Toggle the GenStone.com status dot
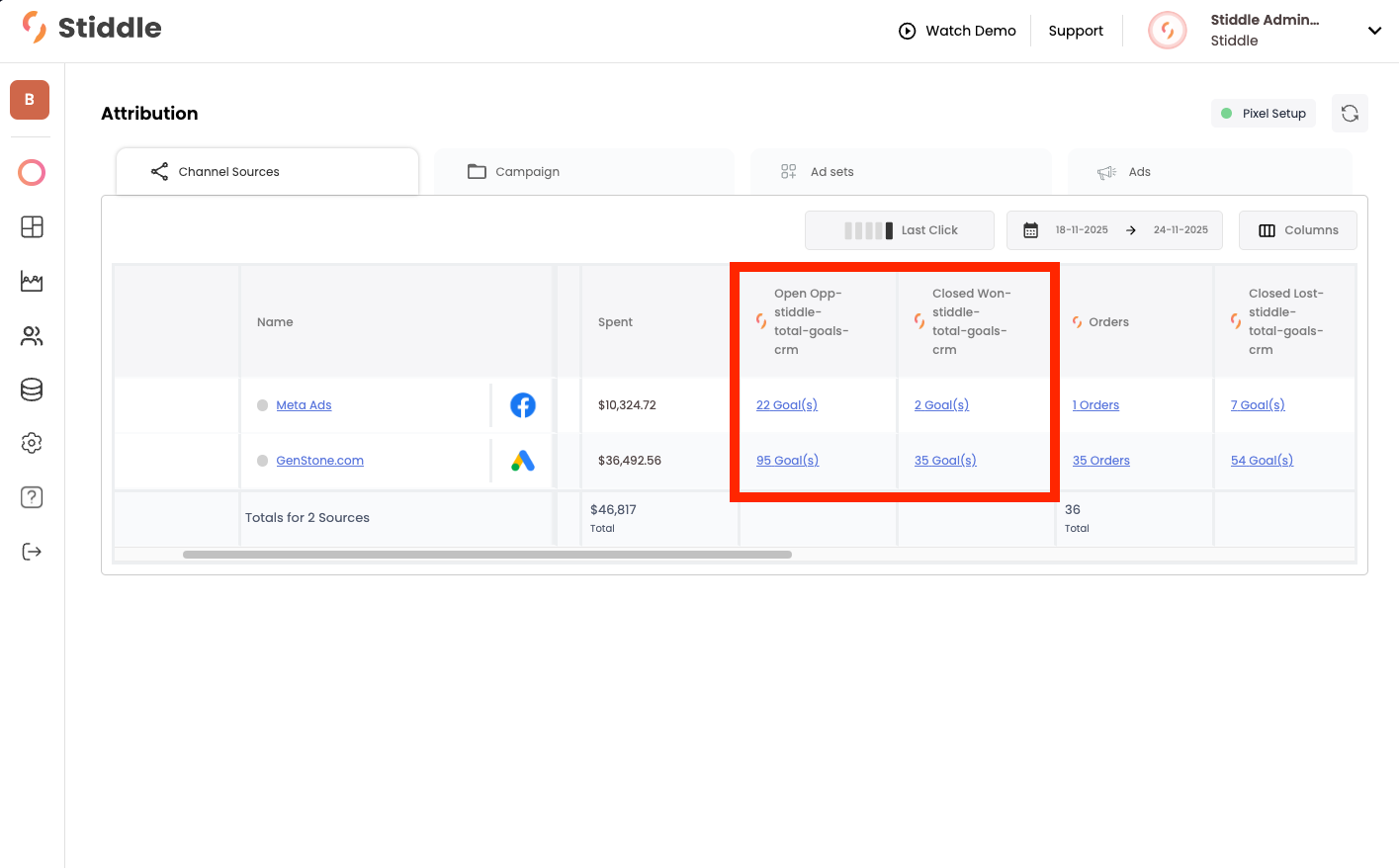The height and width of the screenshot is (868, 1399). click(263, 461)
